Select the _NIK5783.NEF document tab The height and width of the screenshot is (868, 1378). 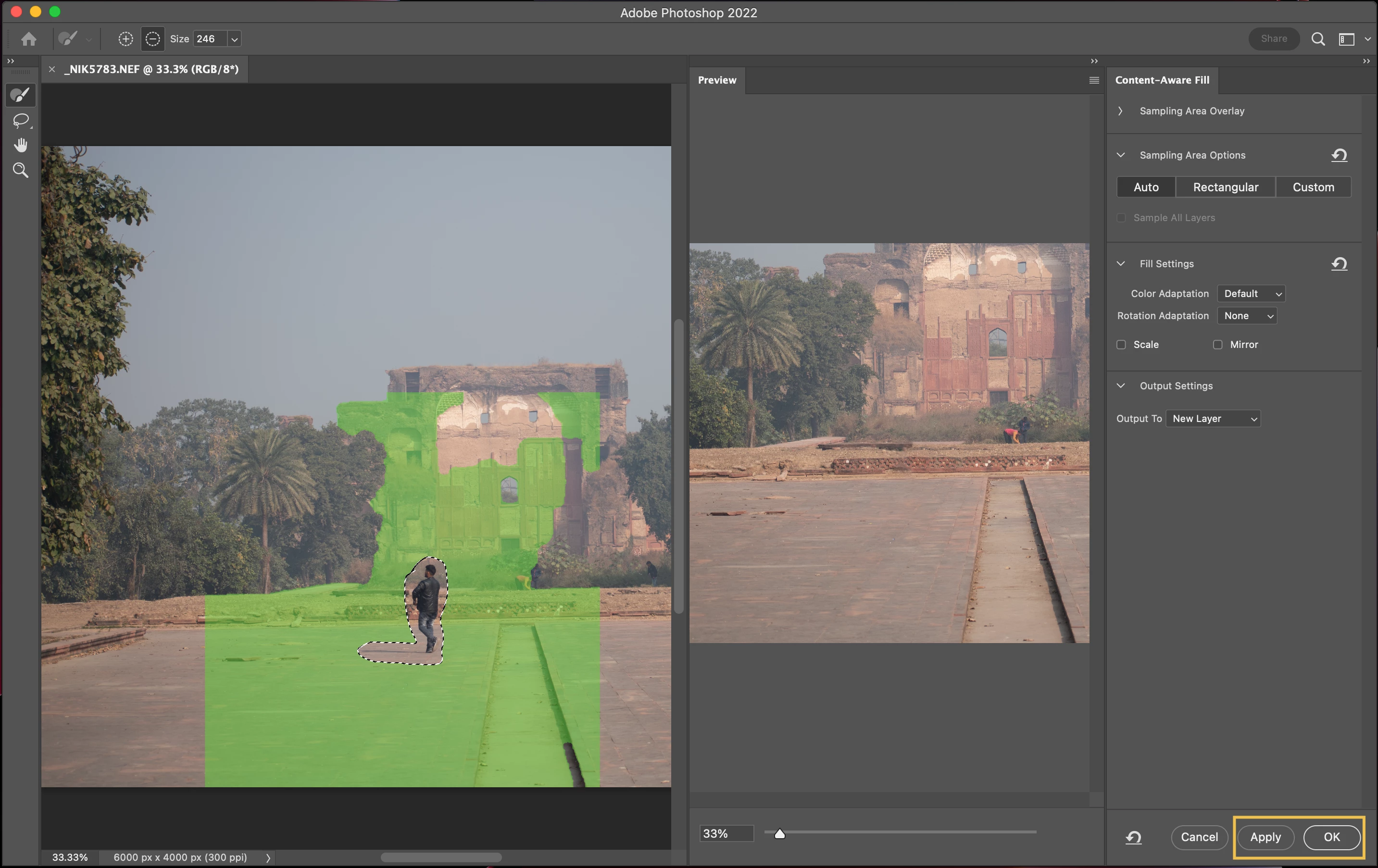coord(151,69)
